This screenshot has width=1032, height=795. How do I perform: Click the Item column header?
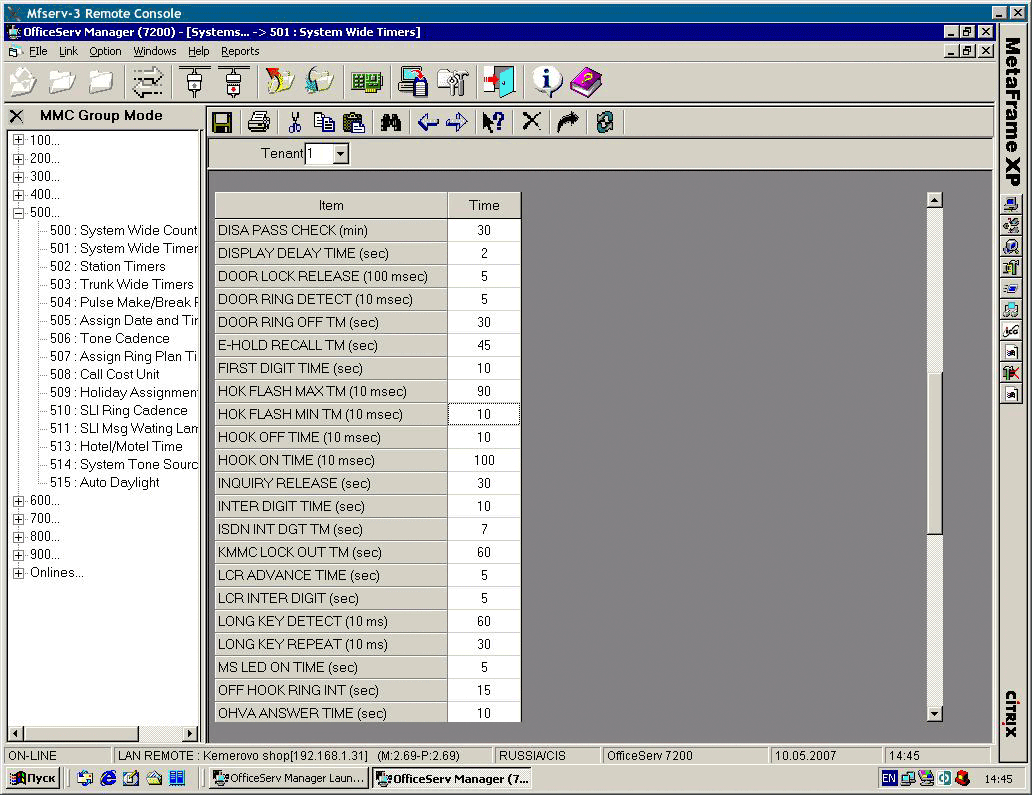coord(331,205)
